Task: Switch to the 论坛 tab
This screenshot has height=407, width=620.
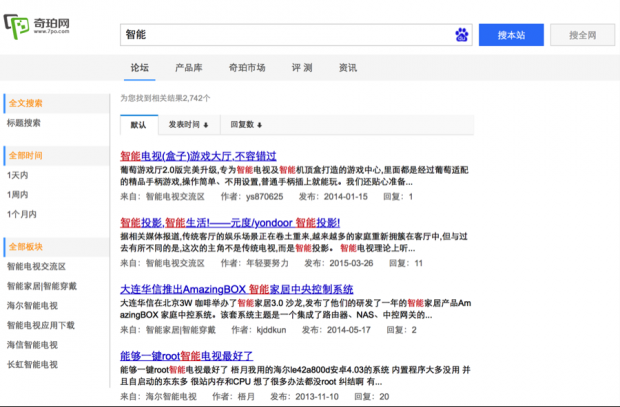Action: (x=139, y=68)
